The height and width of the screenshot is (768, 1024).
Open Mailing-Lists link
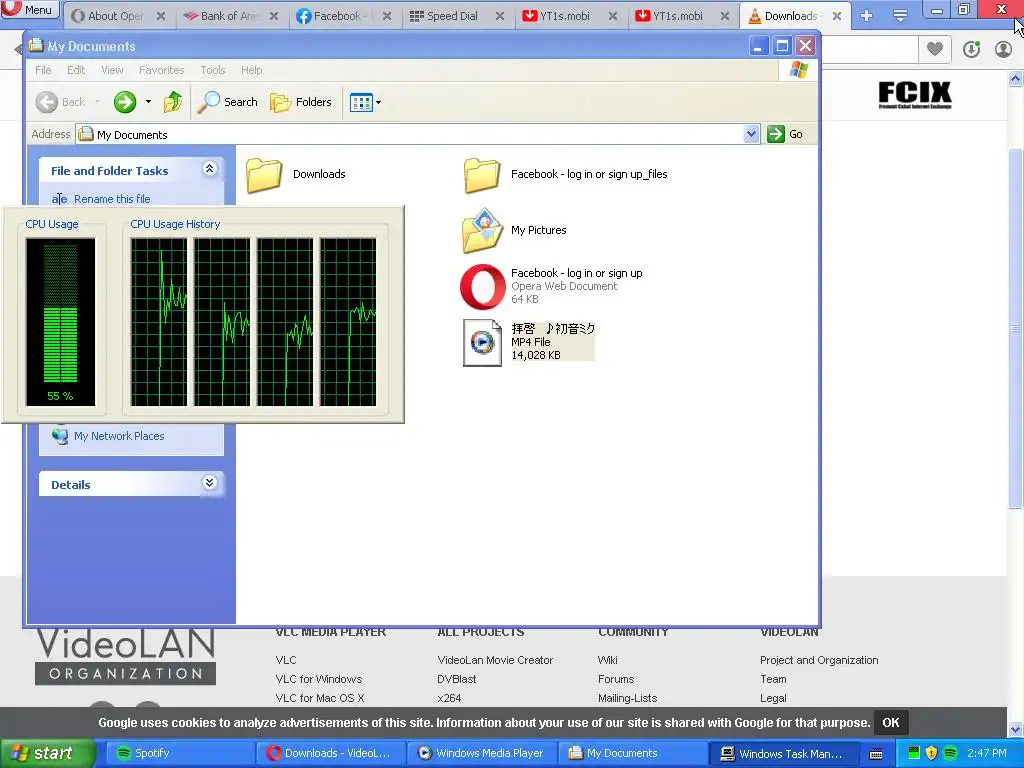tap(627, 698)
